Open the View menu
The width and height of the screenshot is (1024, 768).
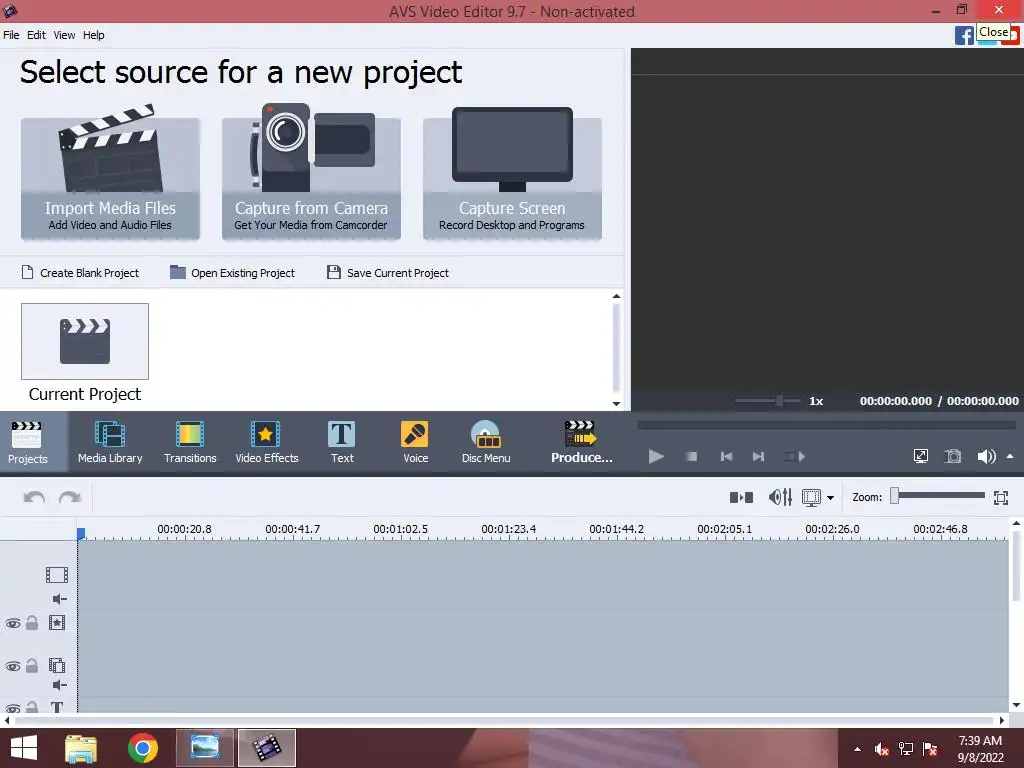pos(64,35)
